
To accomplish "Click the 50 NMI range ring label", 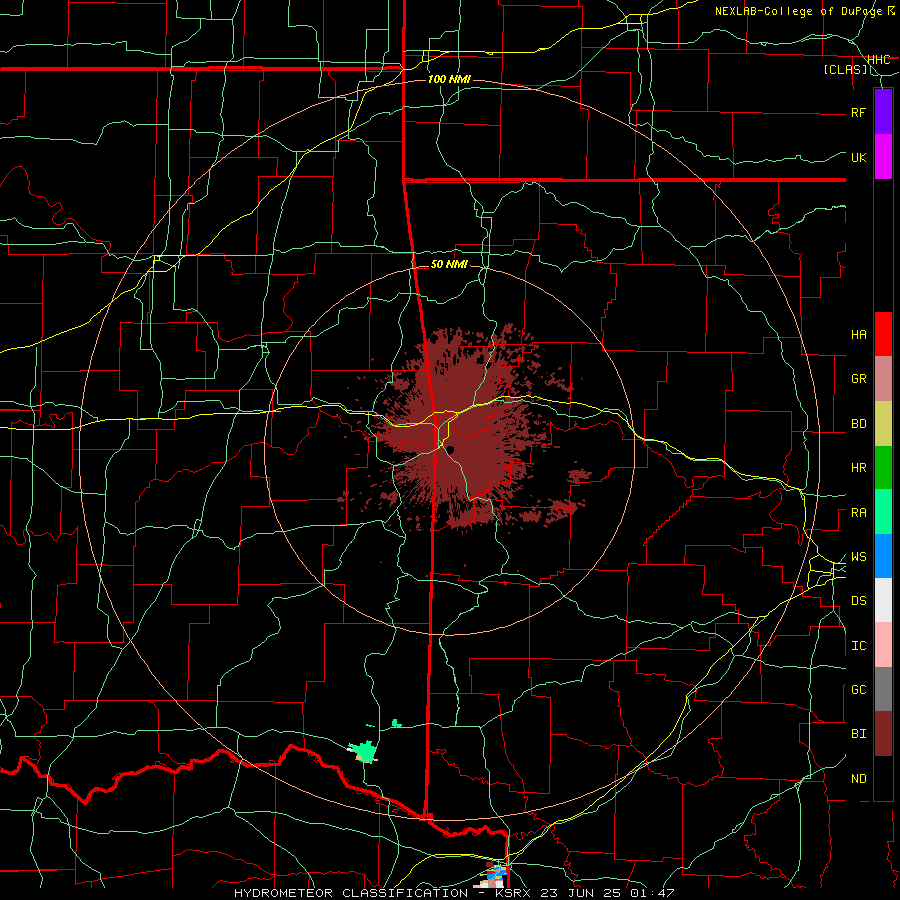I will [449, 264].
